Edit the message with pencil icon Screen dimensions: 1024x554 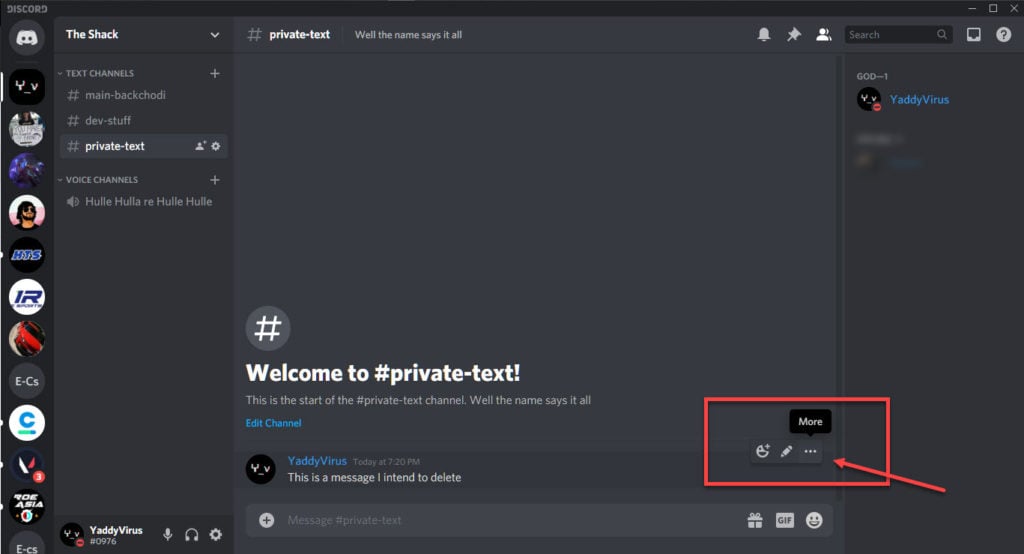point(786,451)
